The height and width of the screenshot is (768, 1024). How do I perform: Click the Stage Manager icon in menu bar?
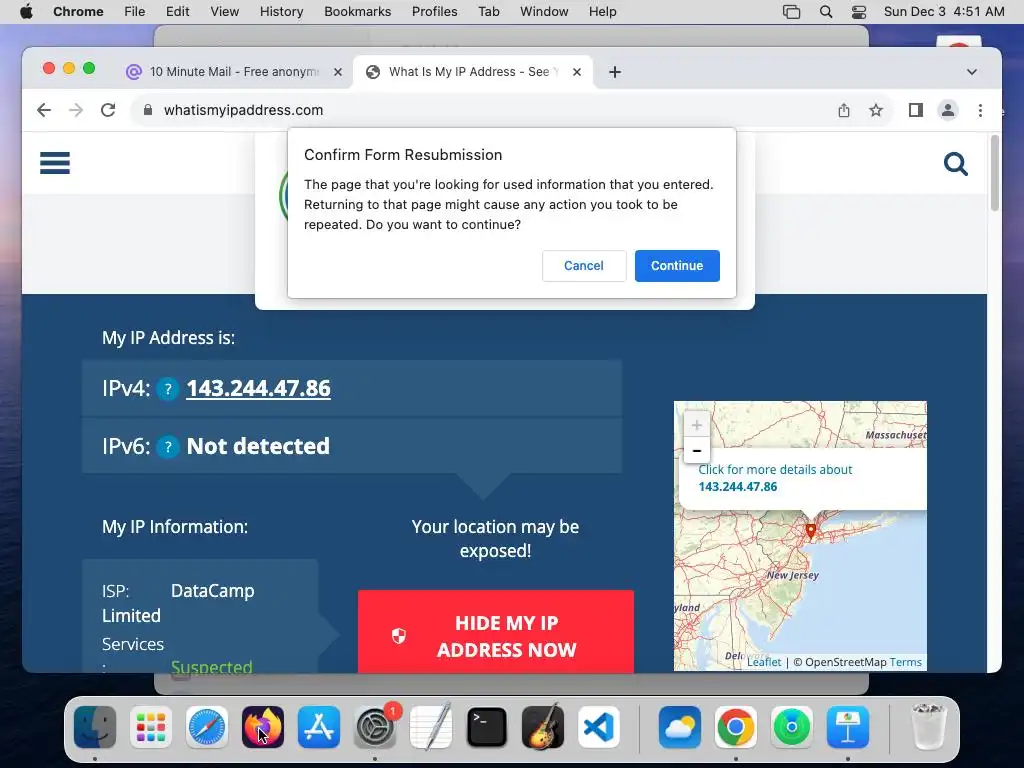coord(792,12)
